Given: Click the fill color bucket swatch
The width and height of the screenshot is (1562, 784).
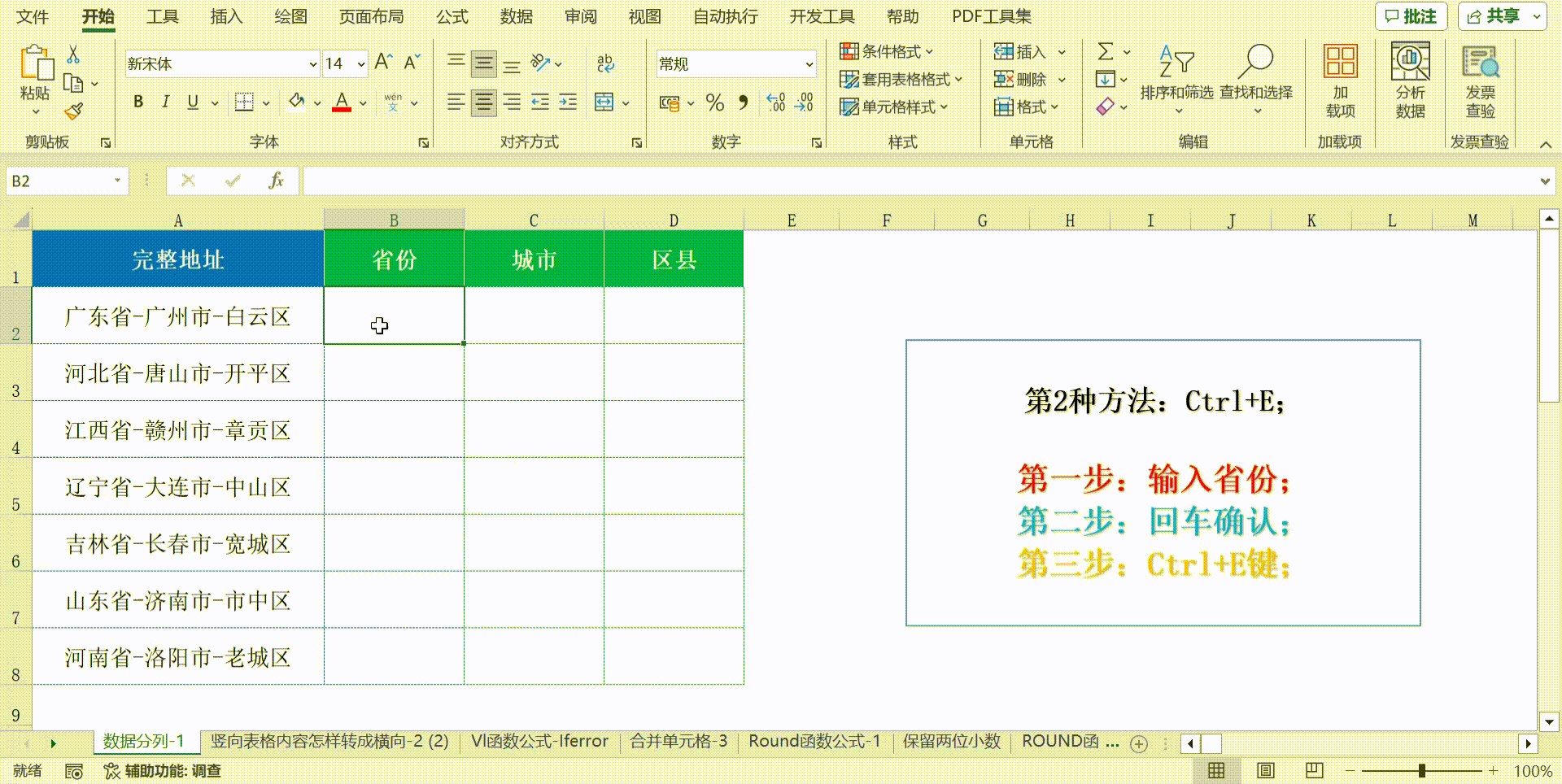Looking at the screenshot, I should 297,102.
